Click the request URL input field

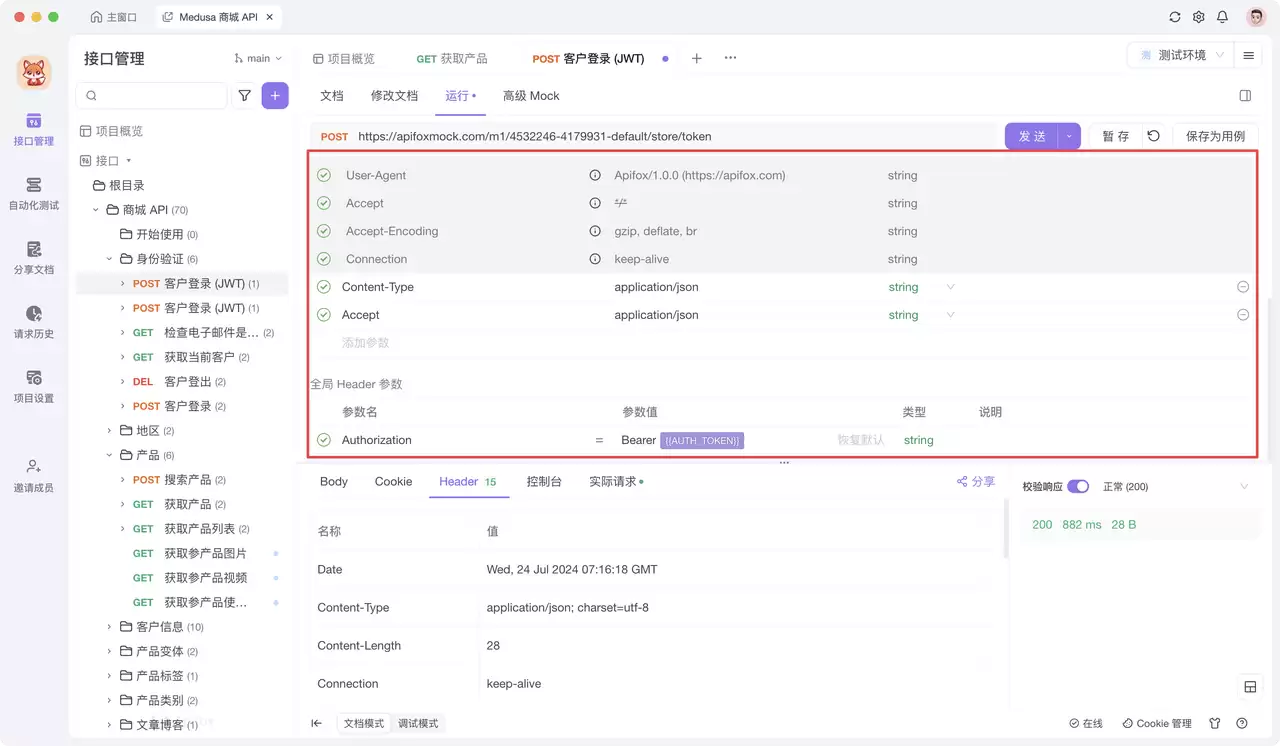click(x=655, y=136)
